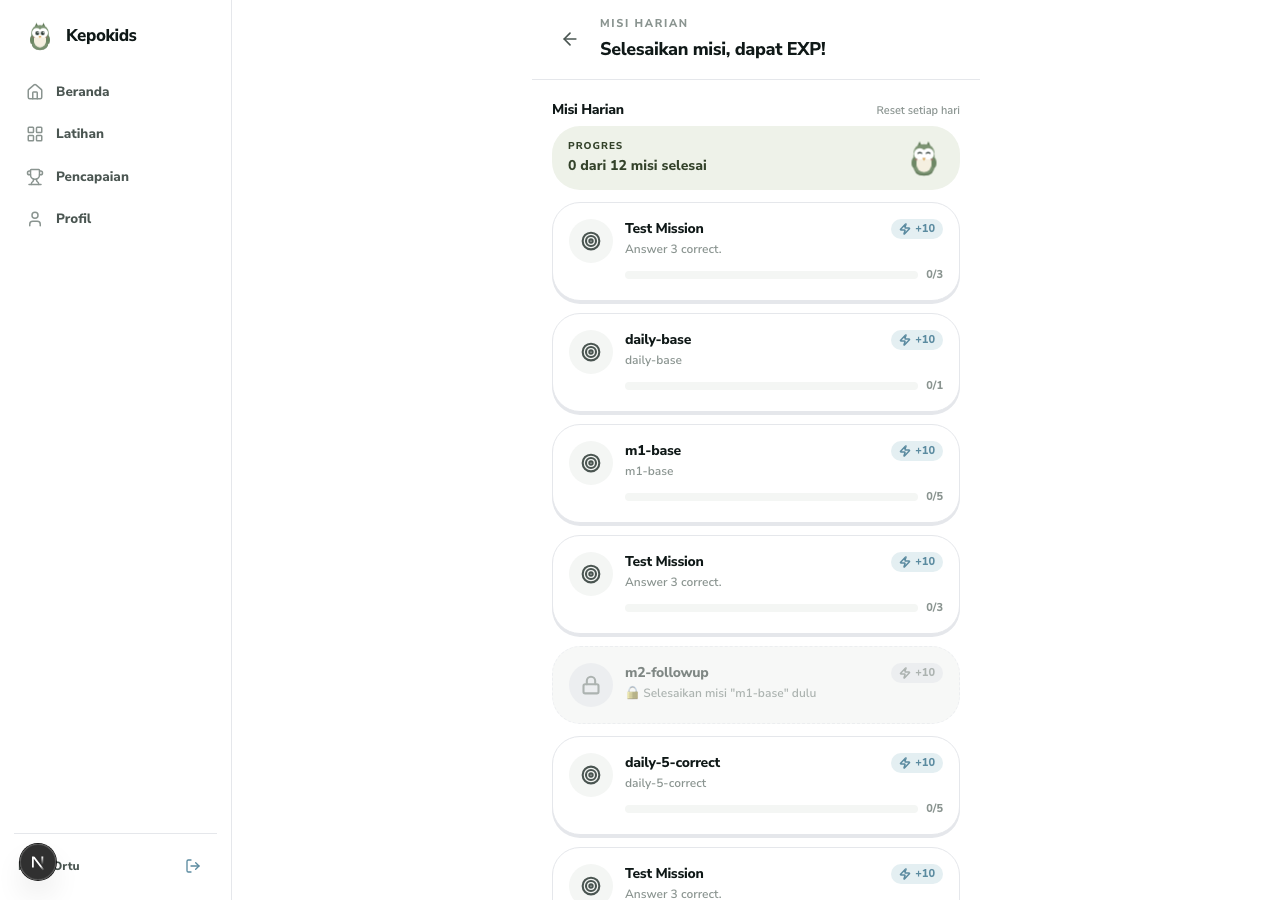
Task: Click the m1-base mission 0/5 progress bar
Action: (771, 497)
